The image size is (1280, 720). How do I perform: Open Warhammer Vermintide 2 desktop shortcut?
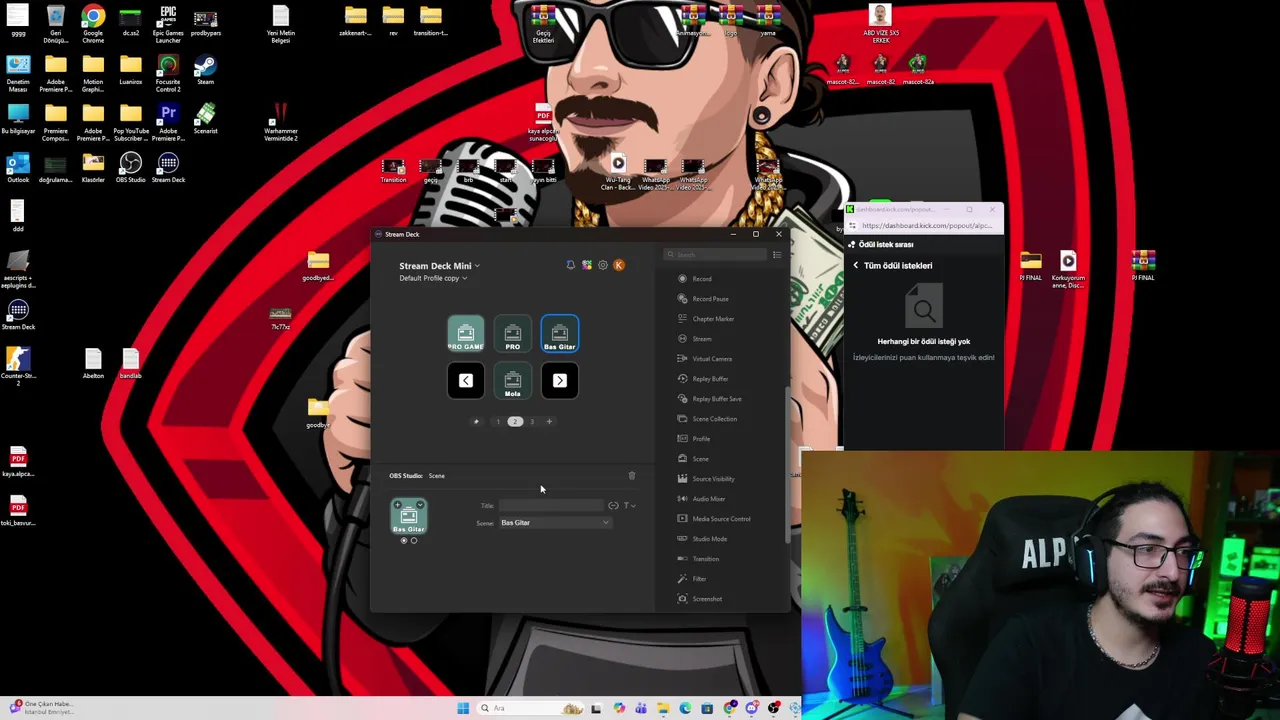click(x=281, y=122)
